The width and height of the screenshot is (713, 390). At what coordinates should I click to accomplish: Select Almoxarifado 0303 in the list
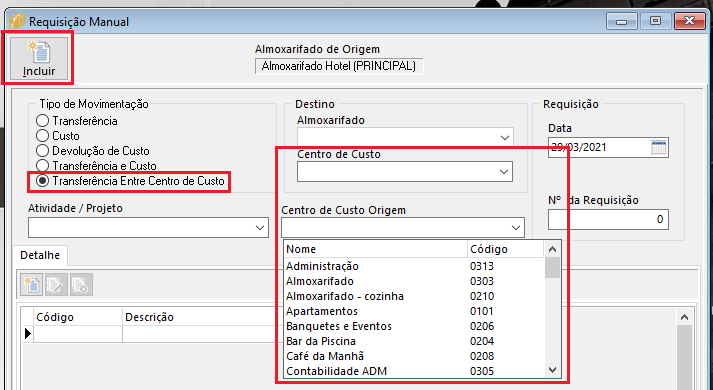click(414, 281)
